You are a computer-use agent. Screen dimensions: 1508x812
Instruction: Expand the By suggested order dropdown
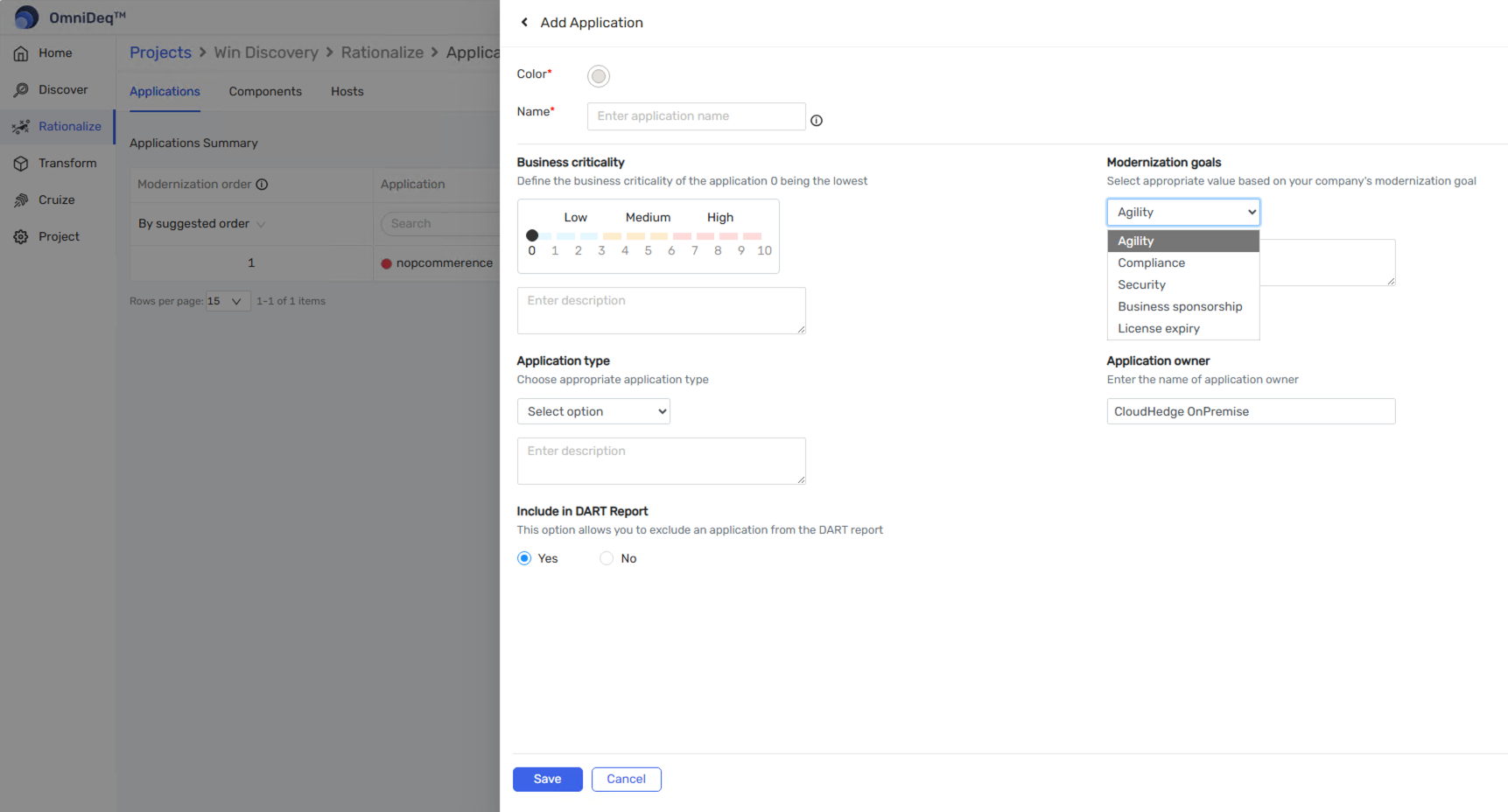click(200, 223)
